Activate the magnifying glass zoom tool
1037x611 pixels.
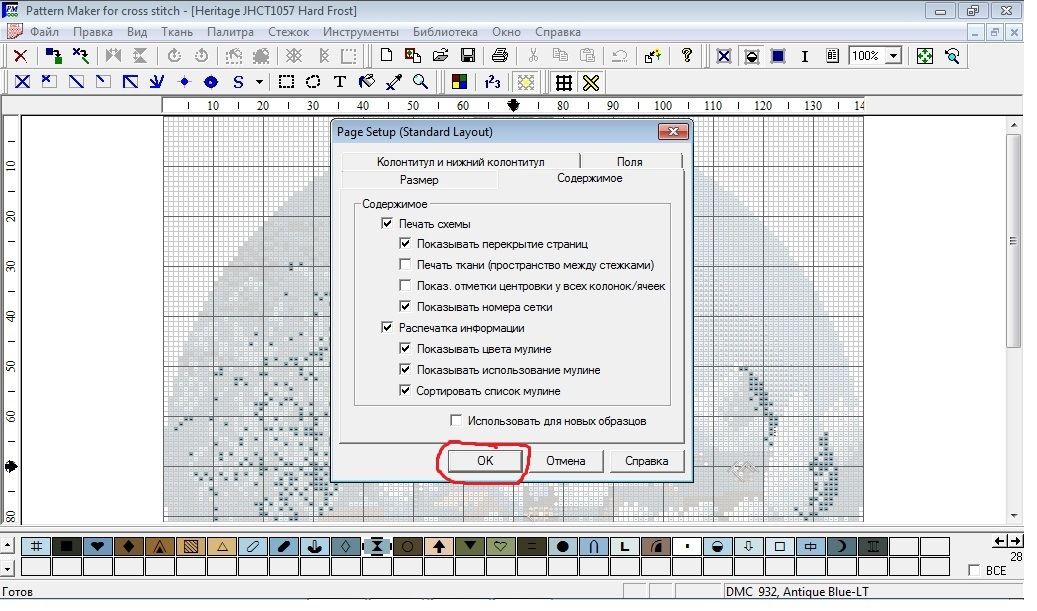(x=421, y=82)
